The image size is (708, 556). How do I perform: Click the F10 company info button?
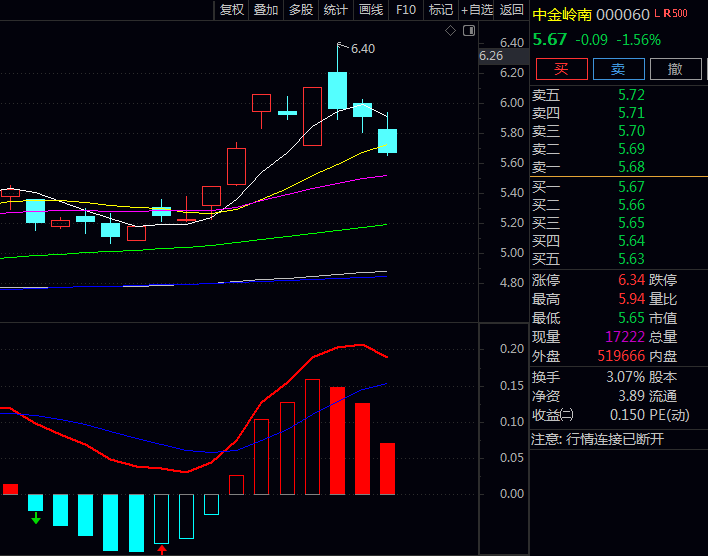tap(405, 10)
